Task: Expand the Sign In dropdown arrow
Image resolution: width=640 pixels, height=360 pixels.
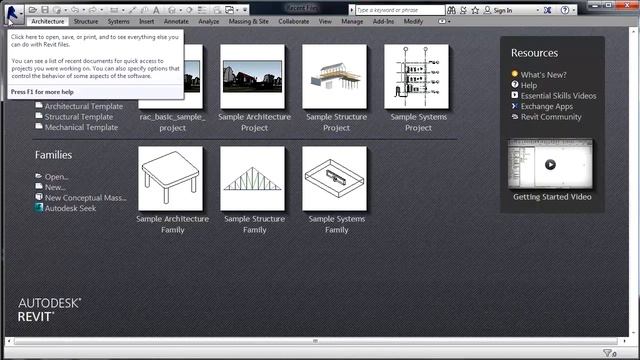Action: click(538, 10)
